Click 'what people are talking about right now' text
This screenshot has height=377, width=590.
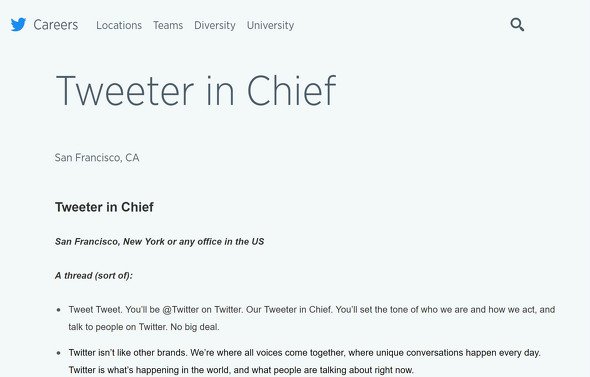coord(332,370)
